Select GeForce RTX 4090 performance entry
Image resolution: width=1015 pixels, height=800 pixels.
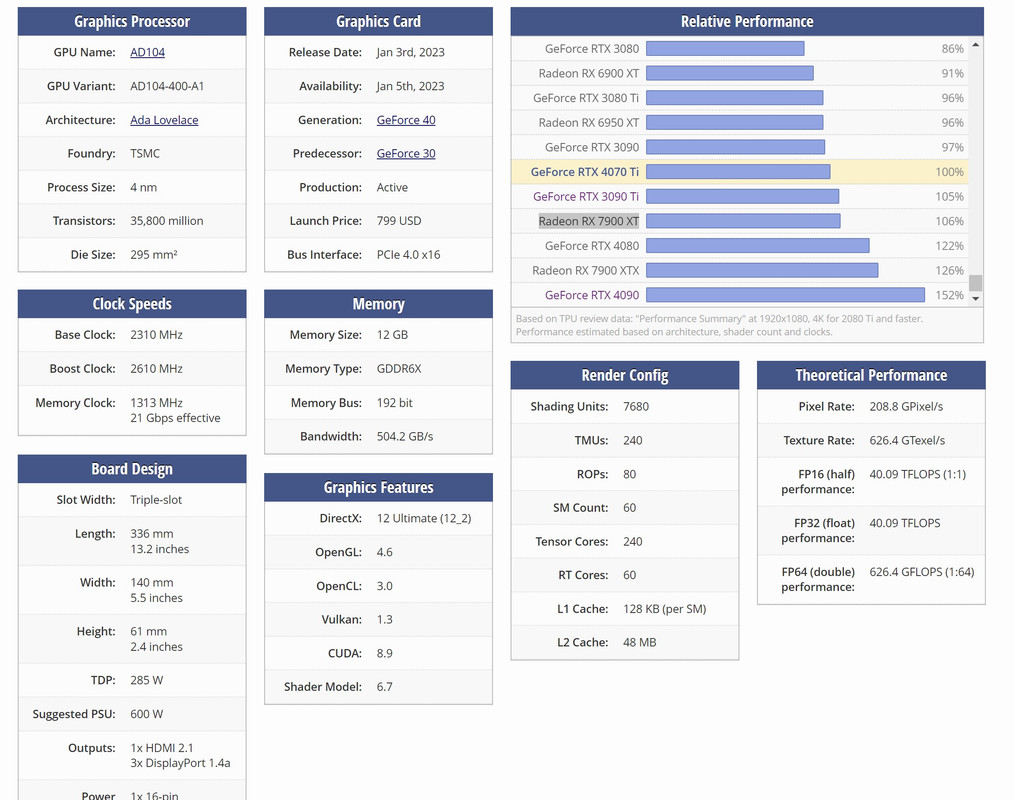point(592,295)
